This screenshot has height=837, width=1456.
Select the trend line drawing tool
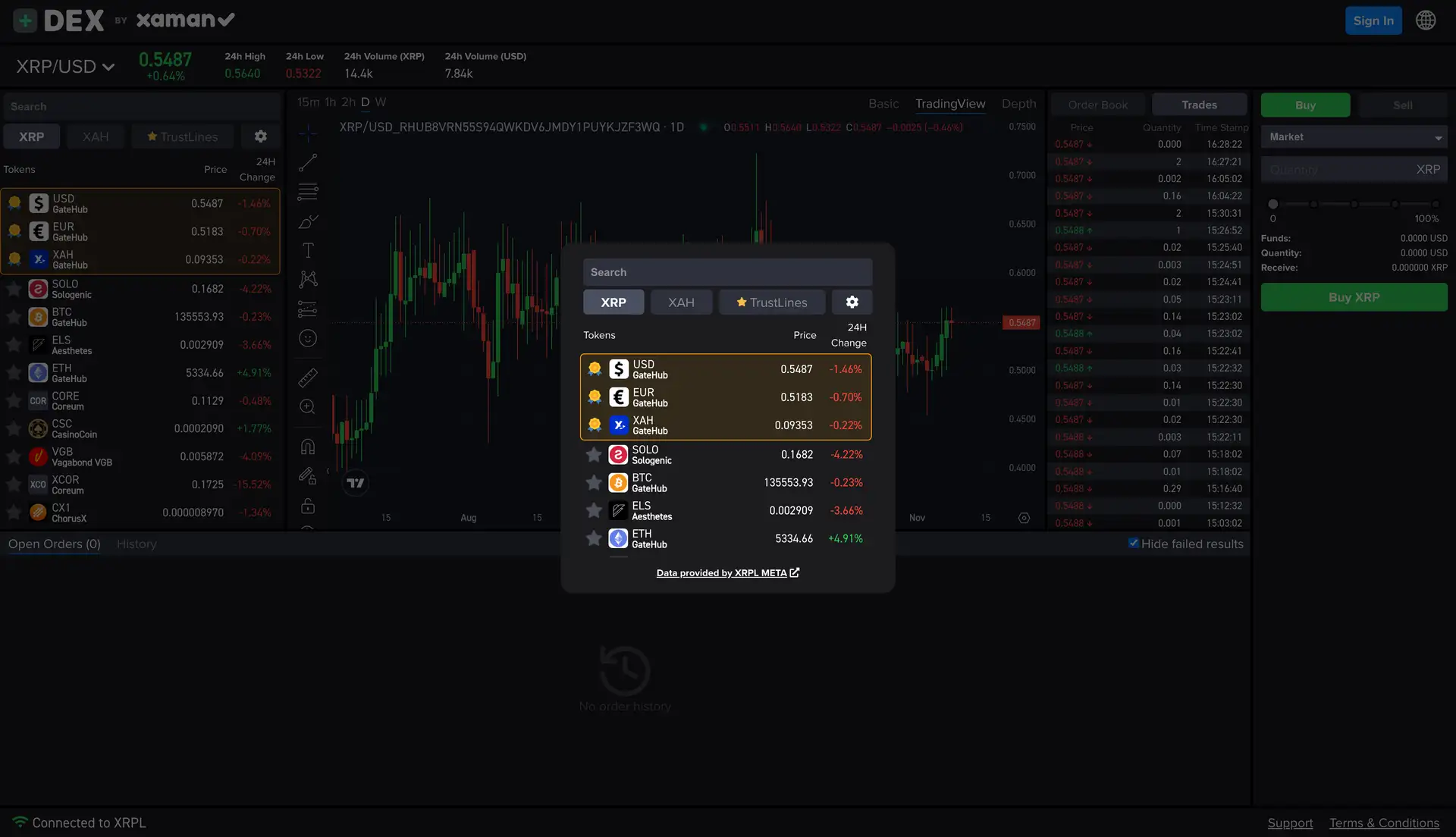[x=307, y=162]
